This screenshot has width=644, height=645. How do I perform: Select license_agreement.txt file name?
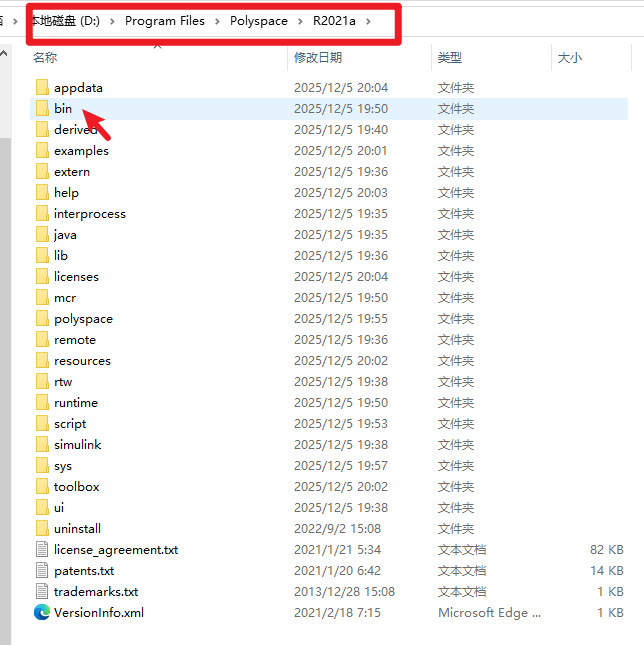tap(116, 550)
